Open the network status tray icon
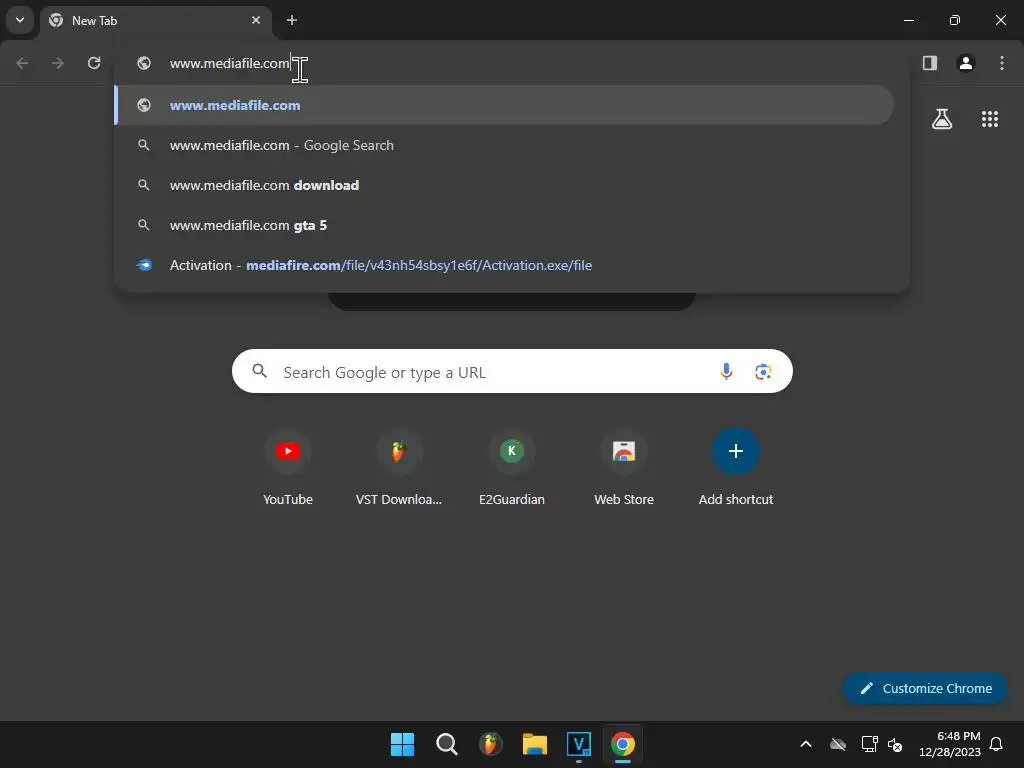Viewport: 1024px width, 768px height. pos(869,744)
